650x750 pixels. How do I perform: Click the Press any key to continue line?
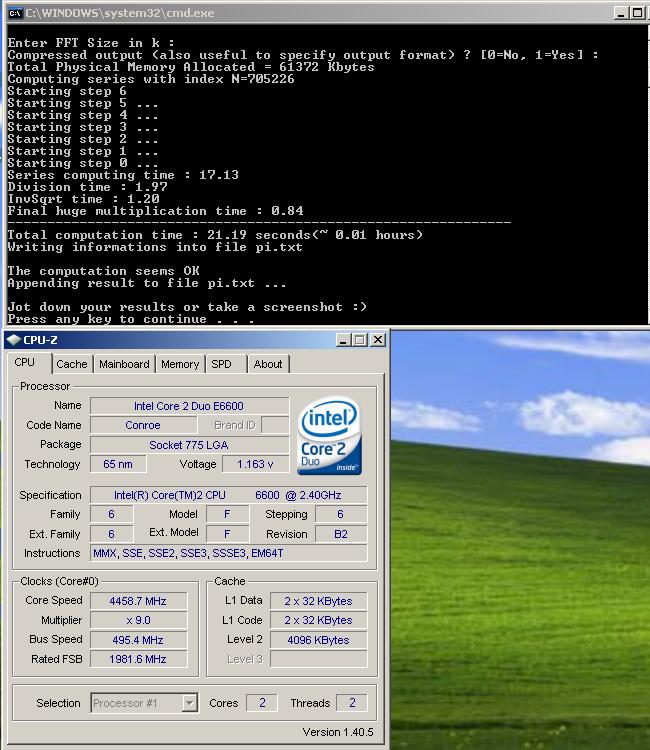131,319
